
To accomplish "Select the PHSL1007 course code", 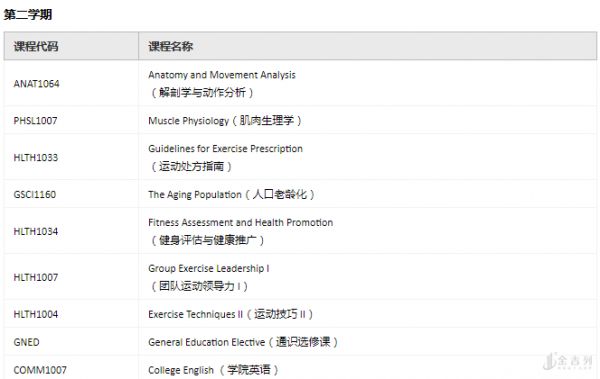I will 35,121.
